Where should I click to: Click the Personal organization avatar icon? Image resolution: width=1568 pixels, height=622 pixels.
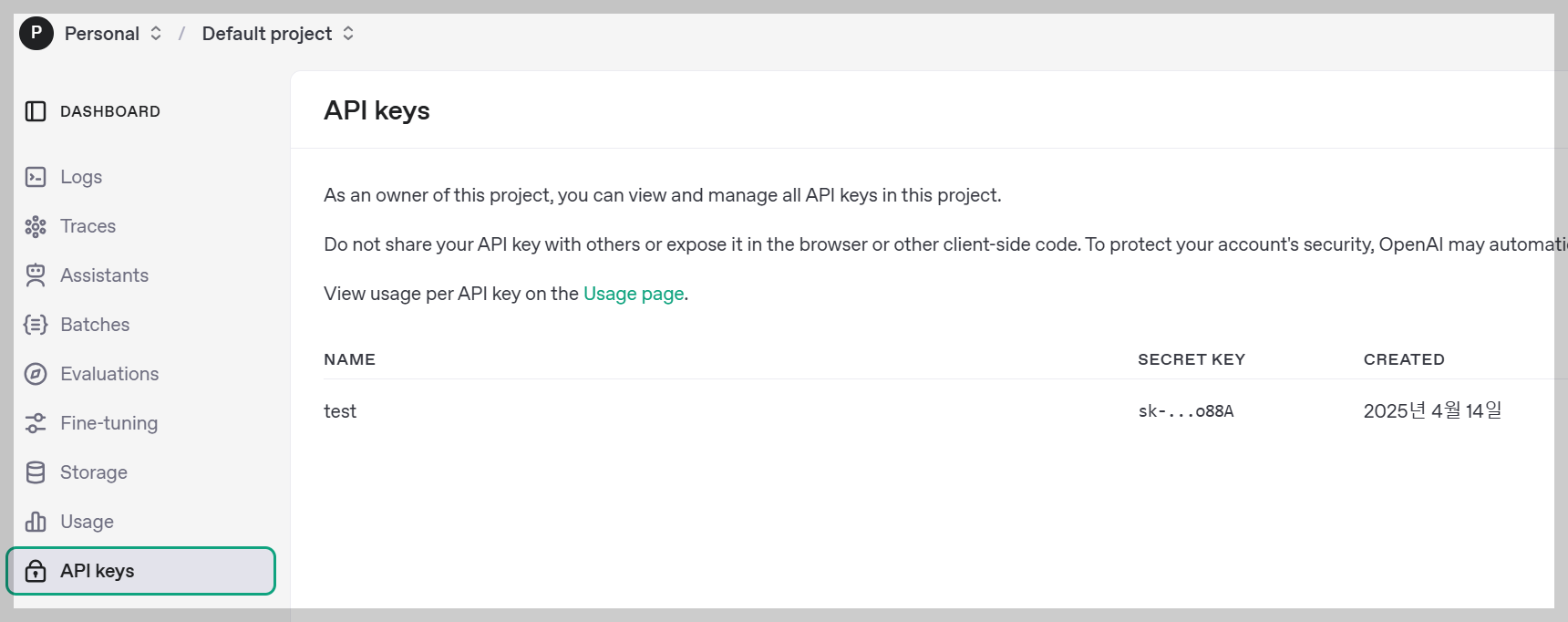(x=36, y=33)
